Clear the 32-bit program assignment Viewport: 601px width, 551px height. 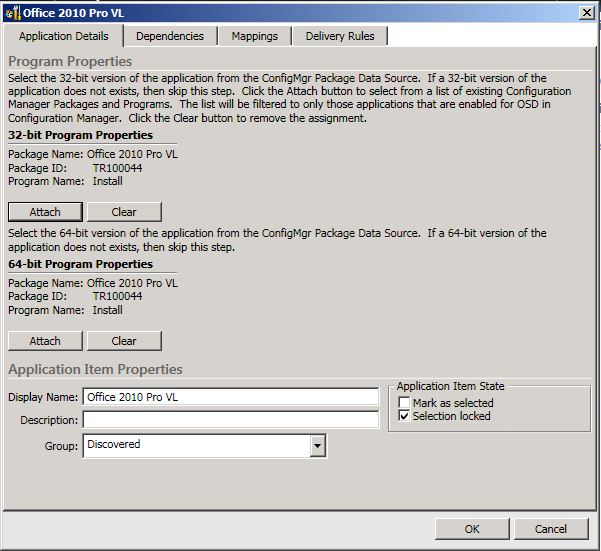tap(124, 212)
